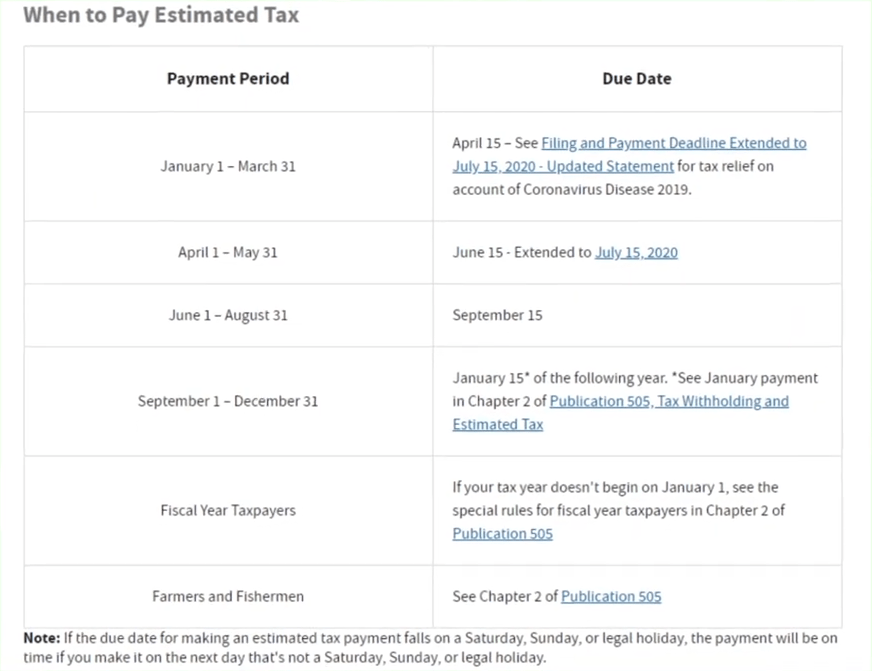Open Publication 505, Tax Withholding and Estimated Tax link
The height and width of the screenshot is (671, 872).
pos(668,401)
